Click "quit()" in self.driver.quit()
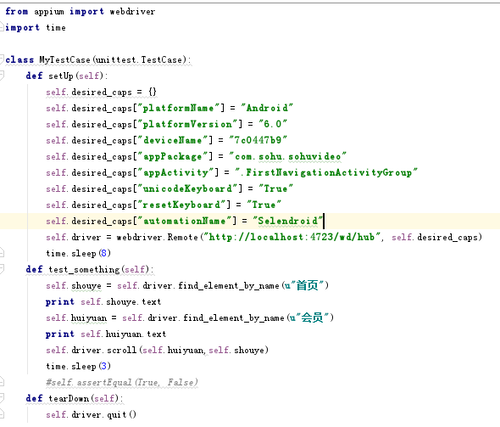The height and width of the screenshot is (427, 500). 121,414
